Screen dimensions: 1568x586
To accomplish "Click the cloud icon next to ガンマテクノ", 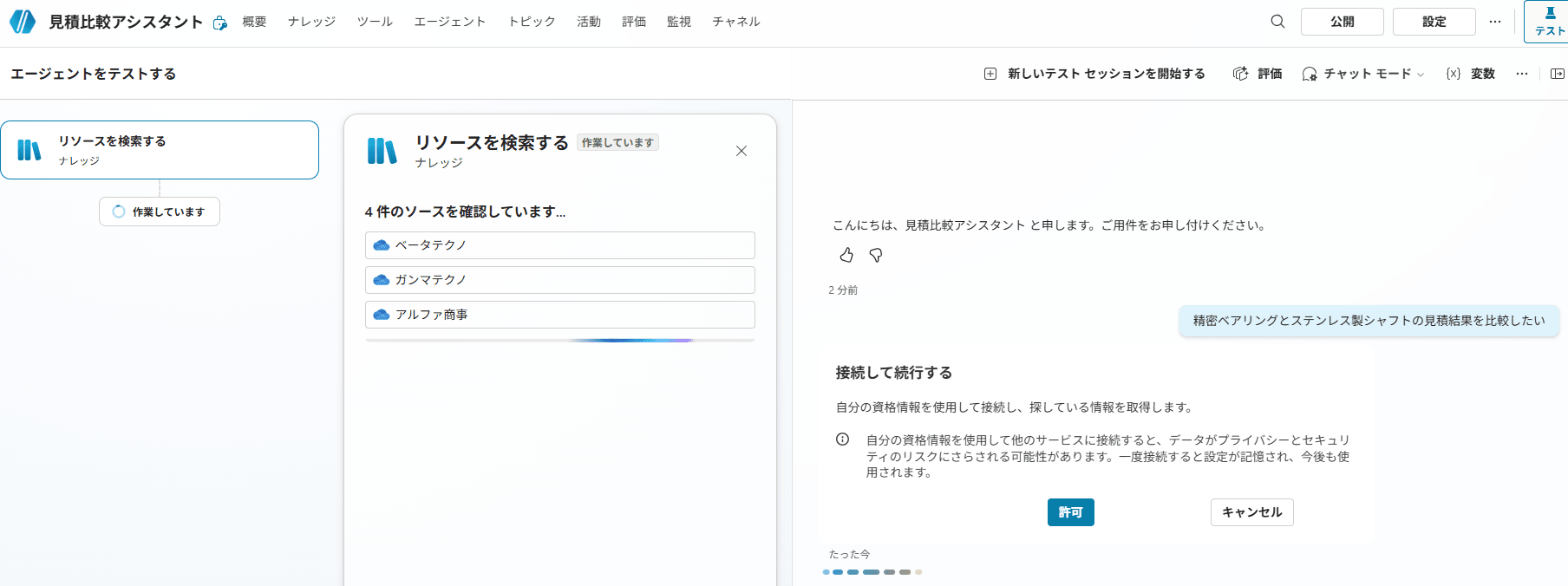I will click(381, 280).
